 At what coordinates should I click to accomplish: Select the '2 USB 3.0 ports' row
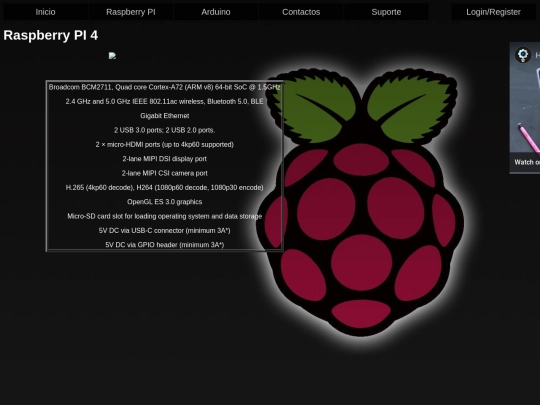tap(165, 130)
